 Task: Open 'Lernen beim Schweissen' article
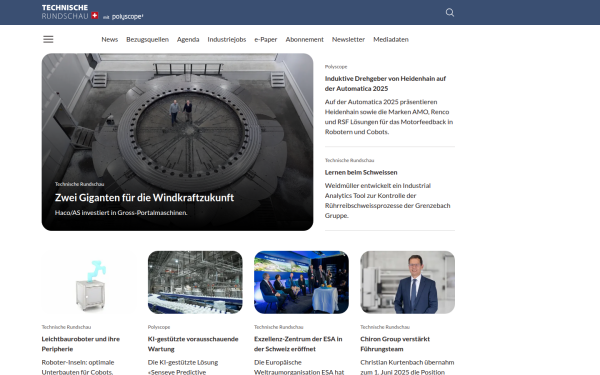(x=361, y=172)
